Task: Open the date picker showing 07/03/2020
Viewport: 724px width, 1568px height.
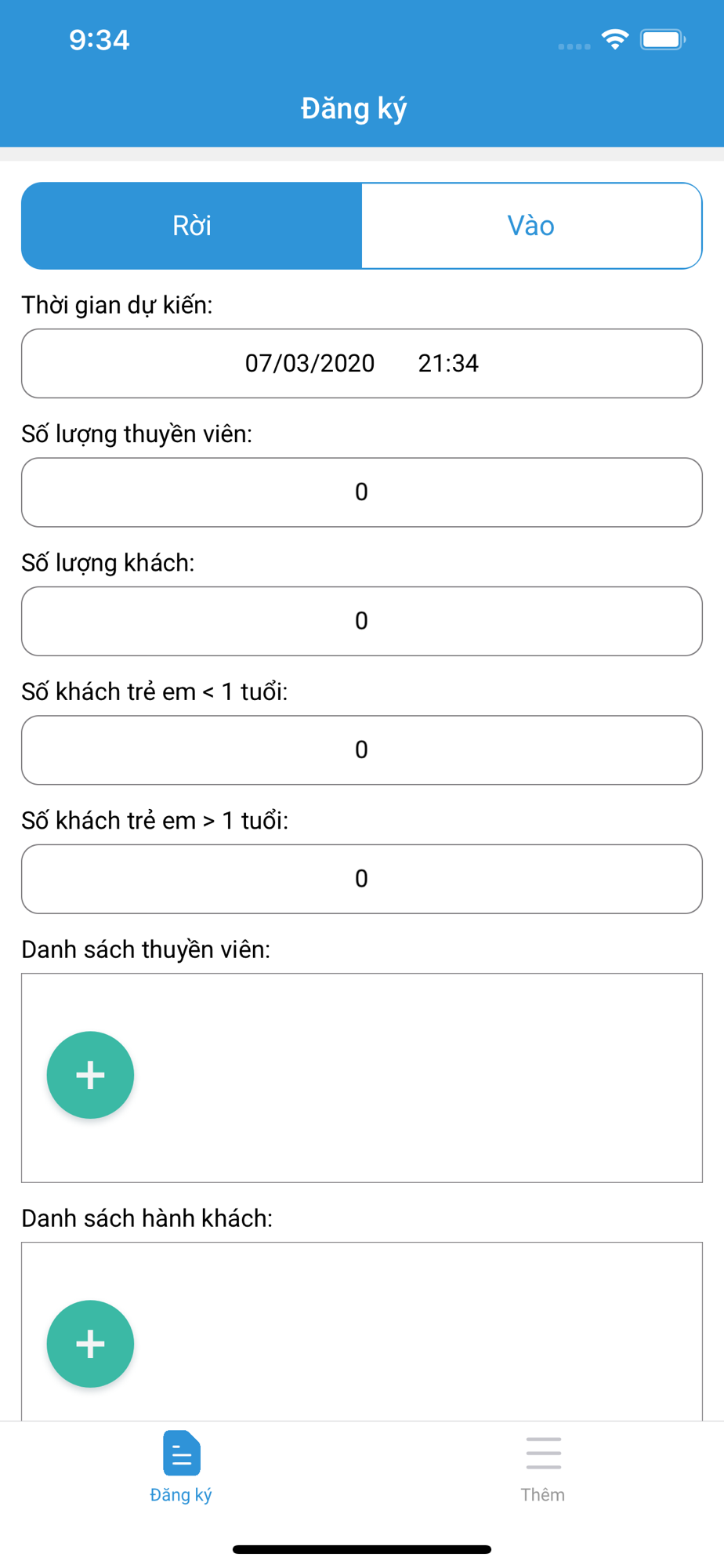Action: (310, 364)
